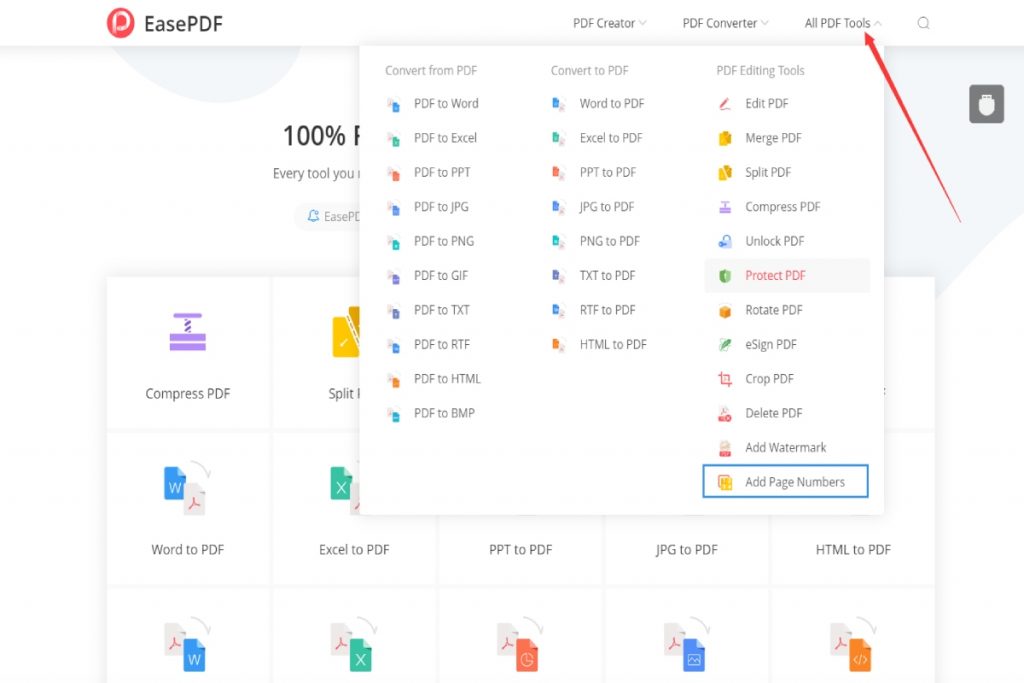The image size is (1024, 683).
Task: Select PDF to PPT menu entry
Action: (442, 172)
